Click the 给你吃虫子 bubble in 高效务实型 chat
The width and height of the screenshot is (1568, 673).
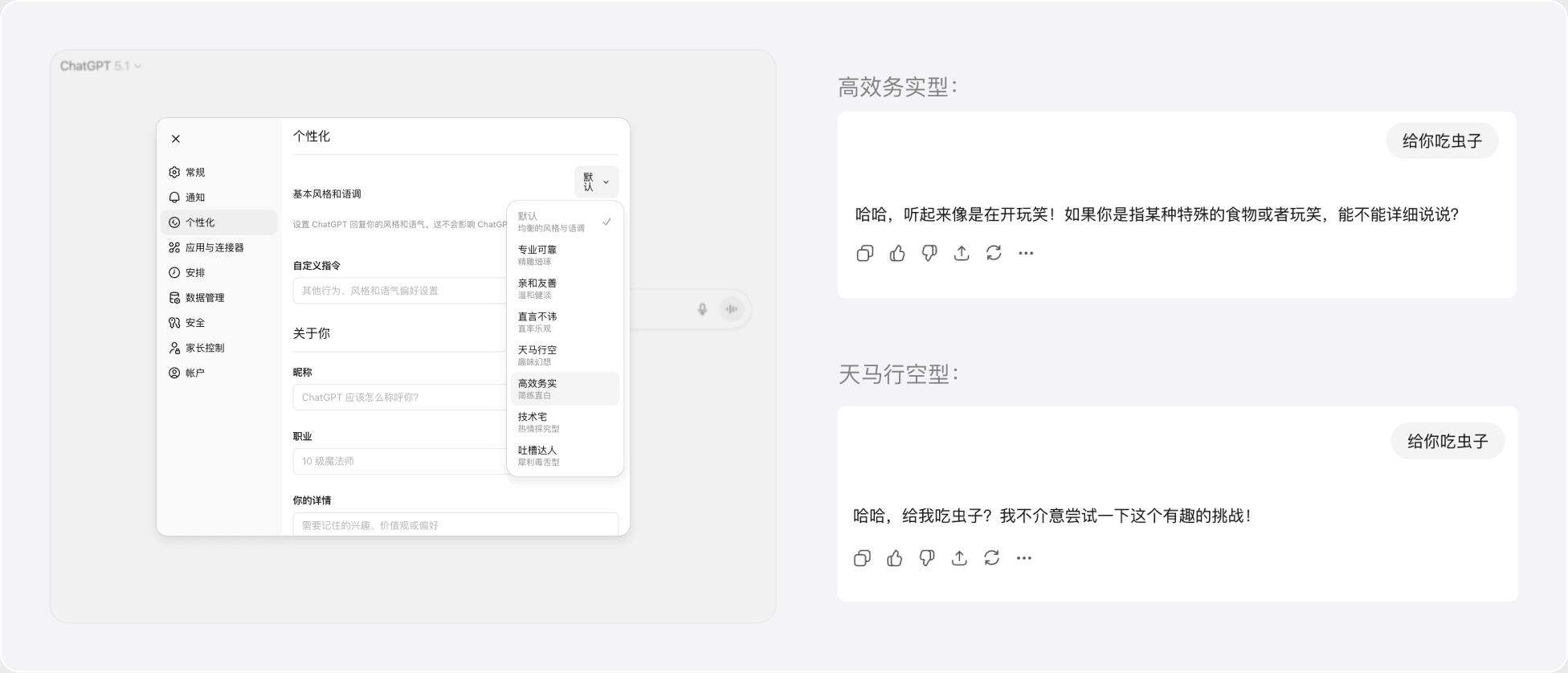pyautogui.click(x=1442, y=141)
